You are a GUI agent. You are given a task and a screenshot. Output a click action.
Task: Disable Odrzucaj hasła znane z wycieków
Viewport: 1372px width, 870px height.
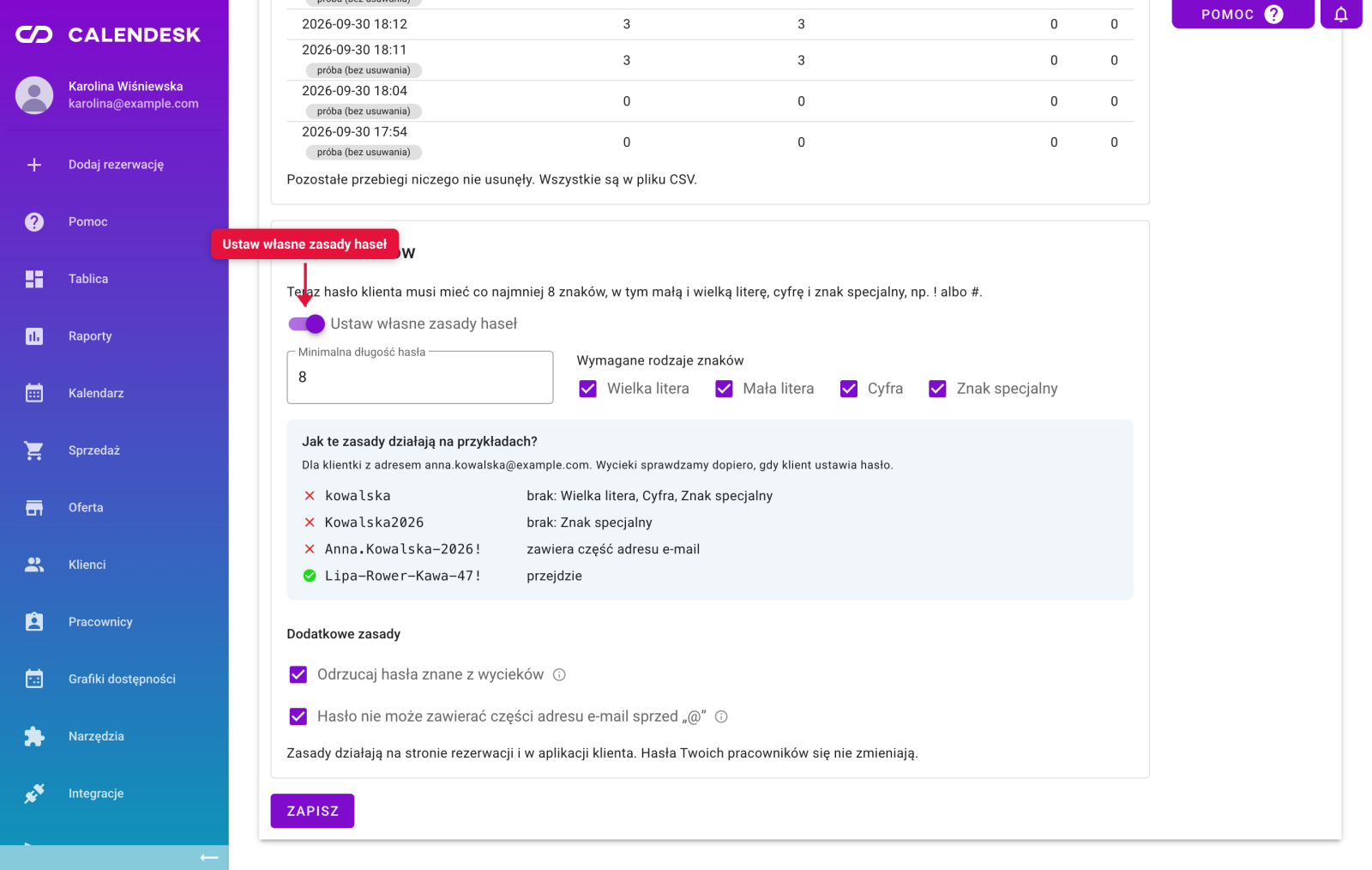coord(298,674)
